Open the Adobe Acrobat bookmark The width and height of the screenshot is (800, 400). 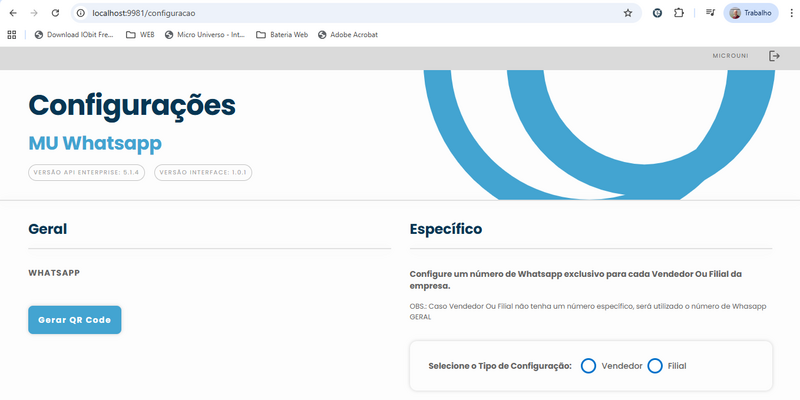point(350,34)
